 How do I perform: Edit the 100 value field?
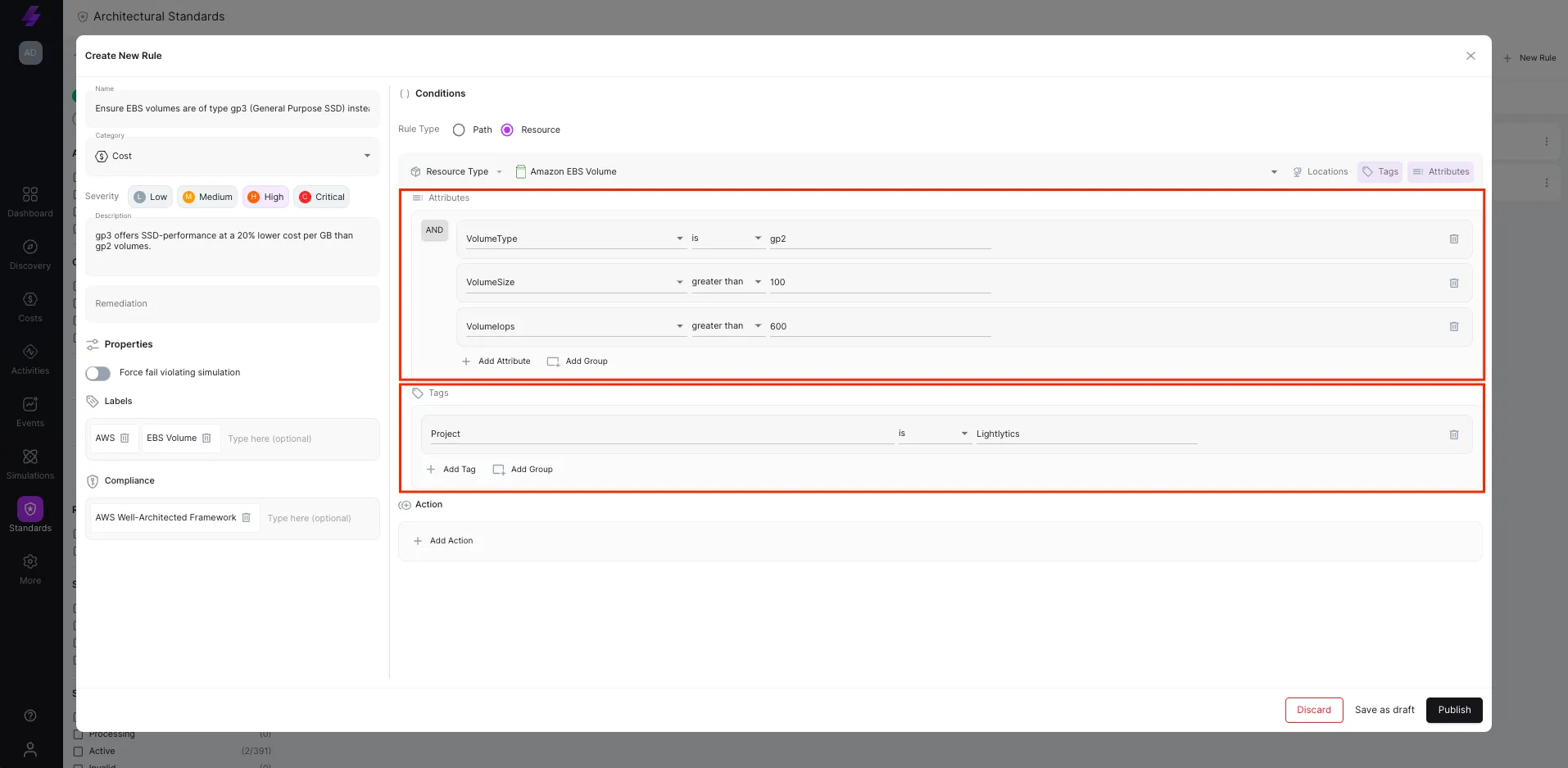click(880, 283)
